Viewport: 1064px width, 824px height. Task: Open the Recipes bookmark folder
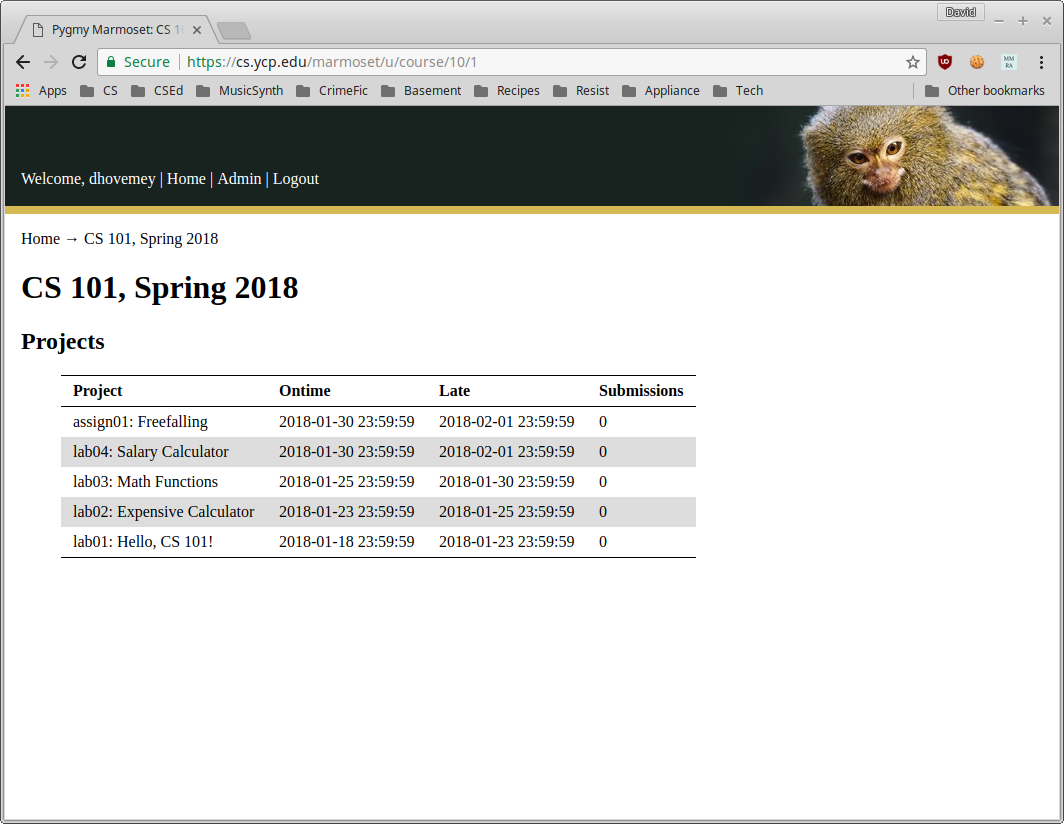pos(506,90)
